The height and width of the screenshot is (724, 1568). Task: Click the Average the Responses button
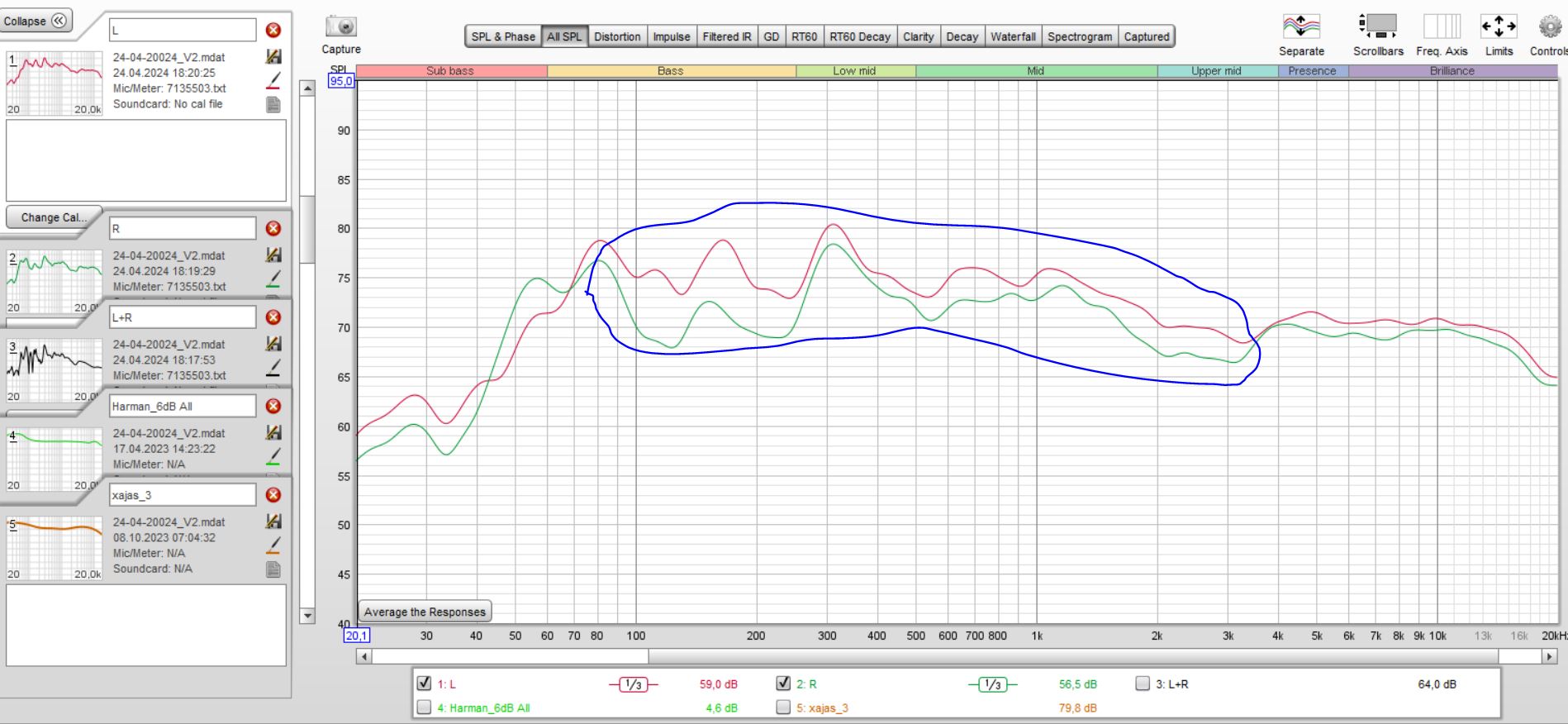pyautogui.click(x=425, y=612)
